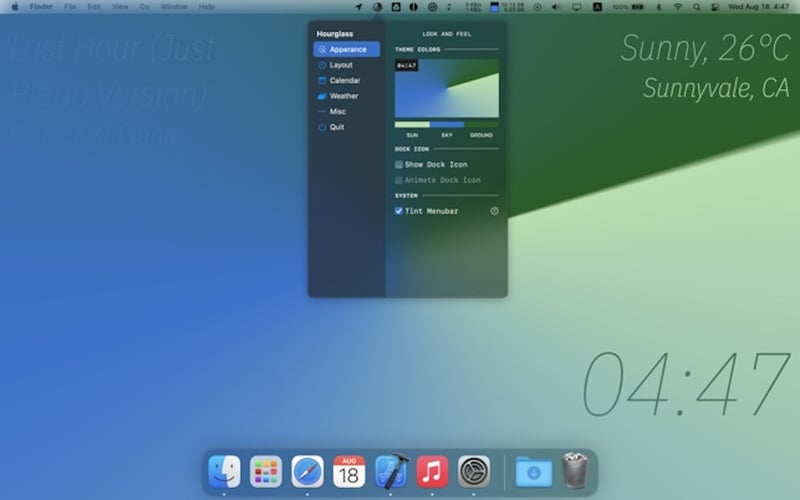Viewport: 800px width, 500px height.
Task: Click the location arrow menu bar icon
Action: pos(359,7)
